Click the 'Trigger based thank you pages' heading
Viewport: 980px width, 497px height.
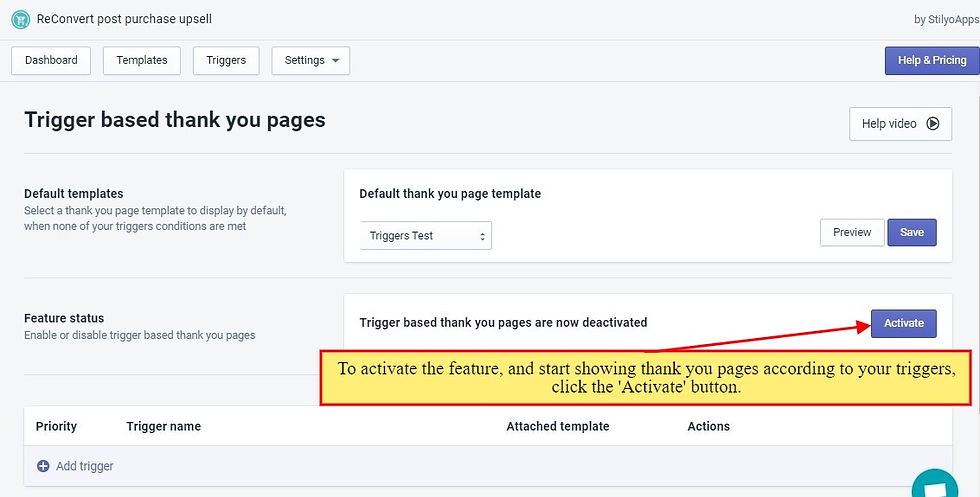175,120
